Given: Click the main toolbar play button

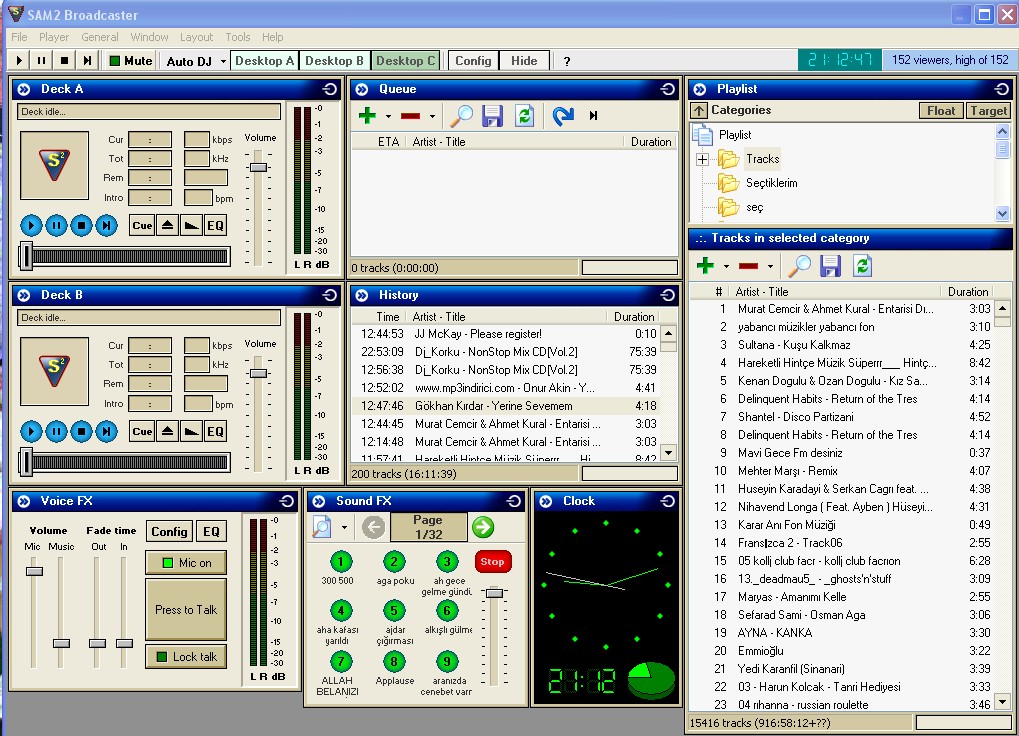Looking at the screenshot, I should coord(19,60).
